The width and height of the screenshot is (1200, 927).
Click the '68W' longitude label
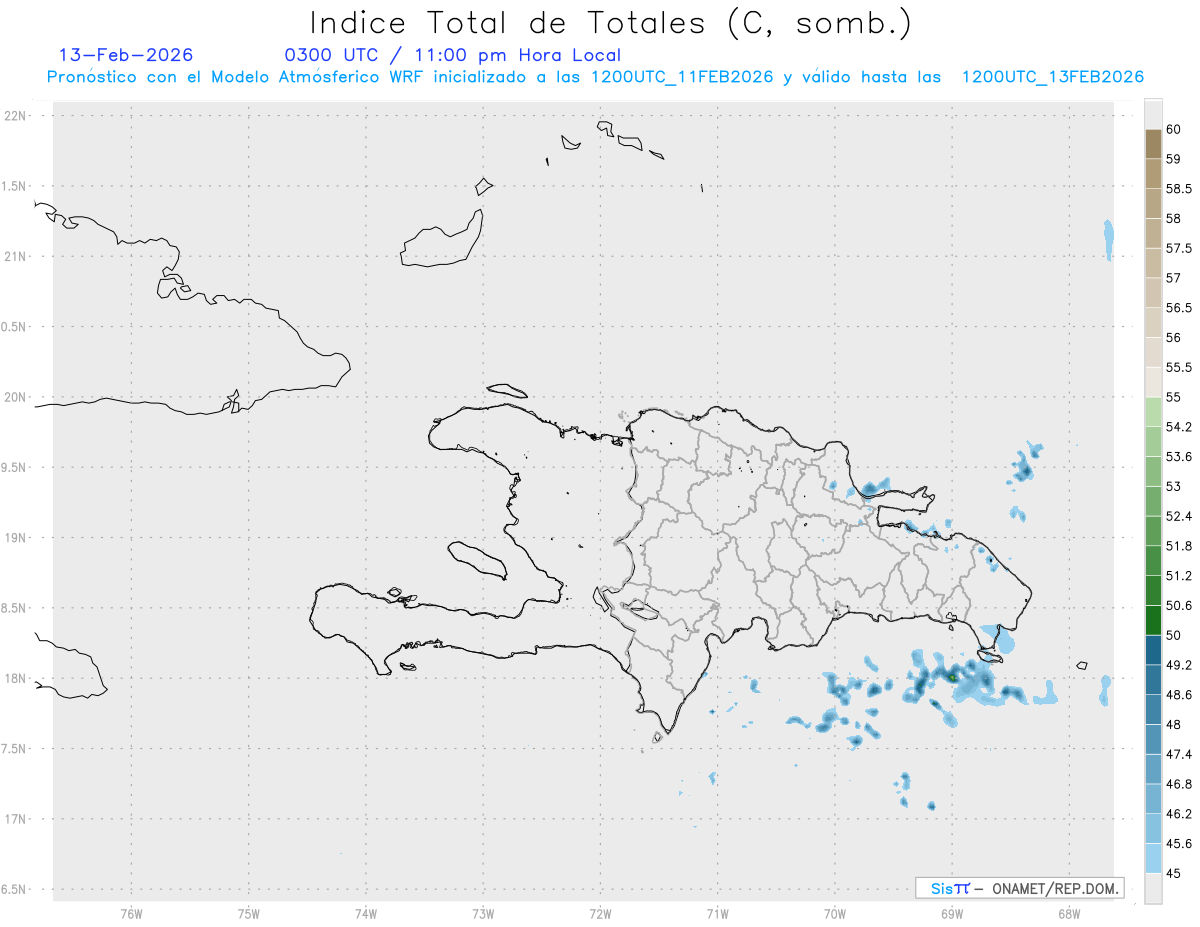pyautogui.click(x=1069, y=913)
